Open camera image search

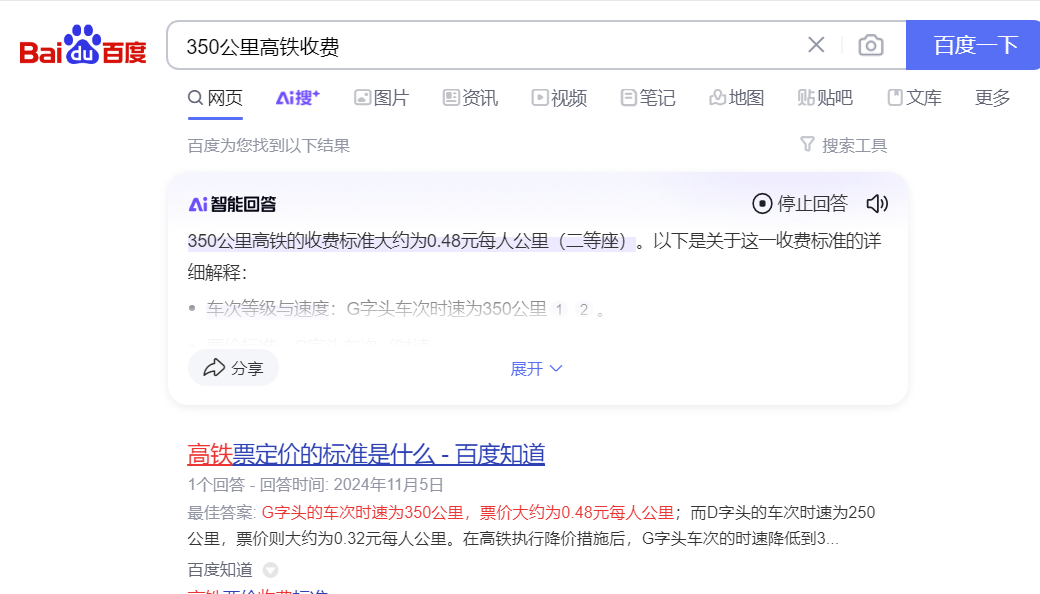click(x=871, y=45)
